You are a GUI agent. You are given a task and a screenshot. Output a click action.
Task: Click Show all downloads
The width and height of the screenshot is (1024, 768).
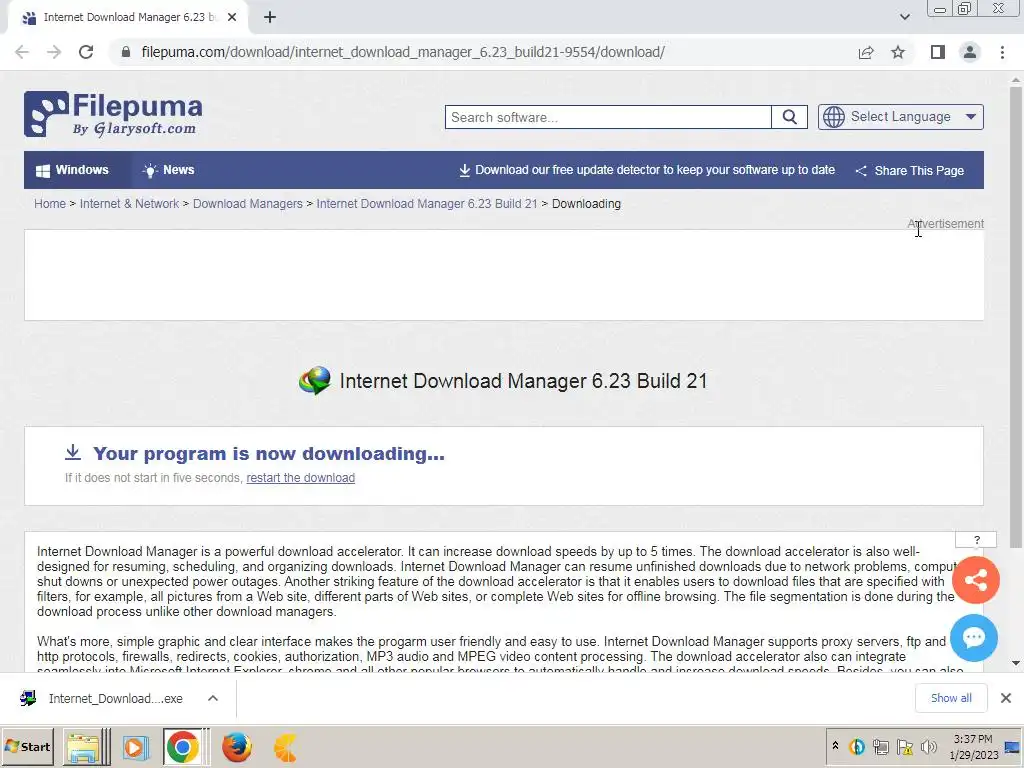click(x=951, y=698)
